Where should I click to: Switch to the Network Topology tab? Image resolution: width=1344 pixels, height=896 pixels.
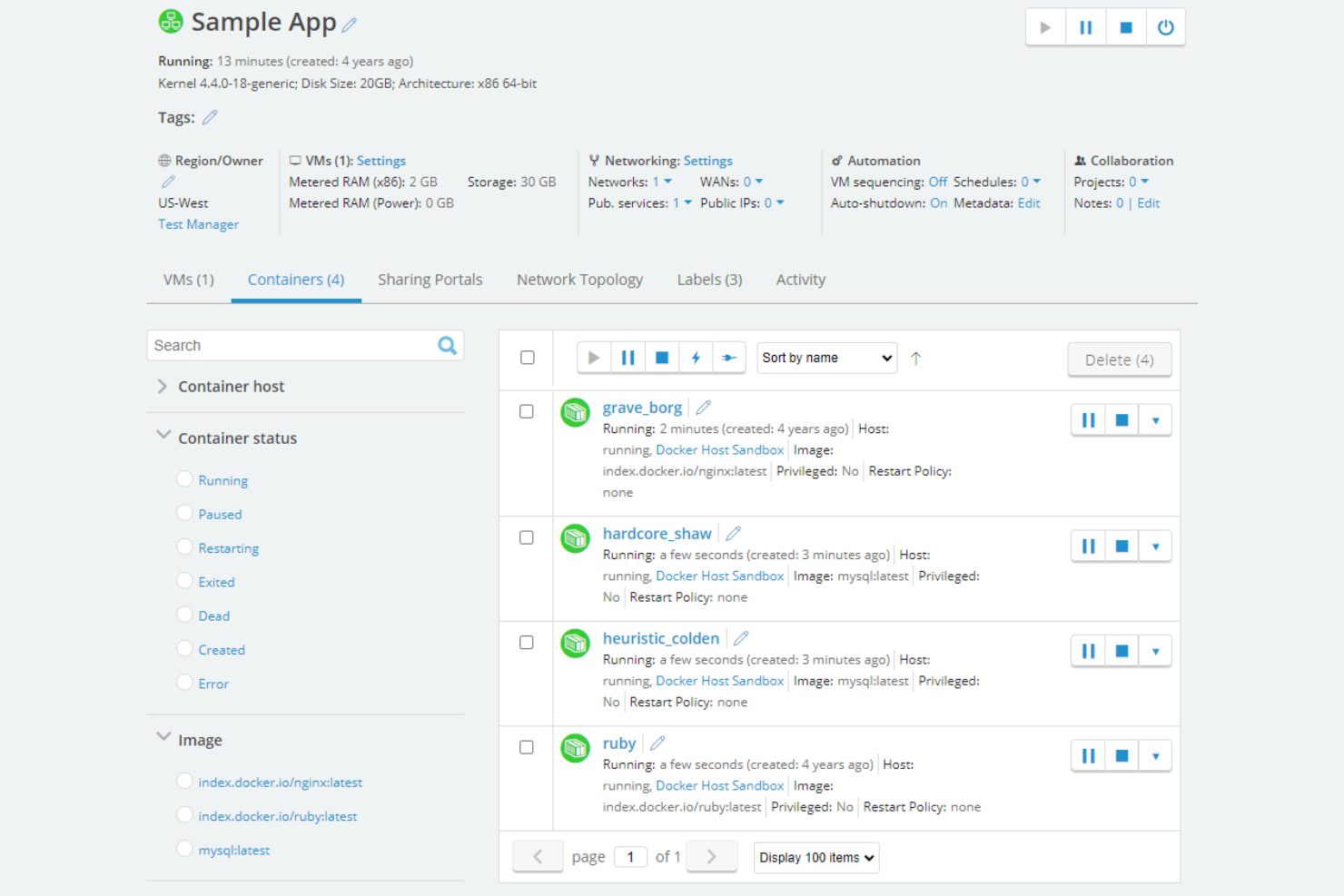pos(579,279)
